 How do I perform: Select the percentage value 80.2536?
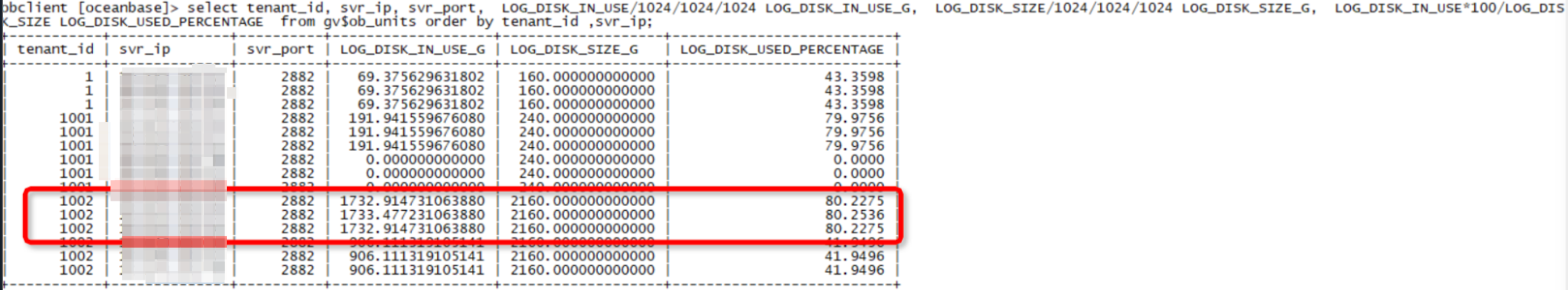click(x=854, y=215)
